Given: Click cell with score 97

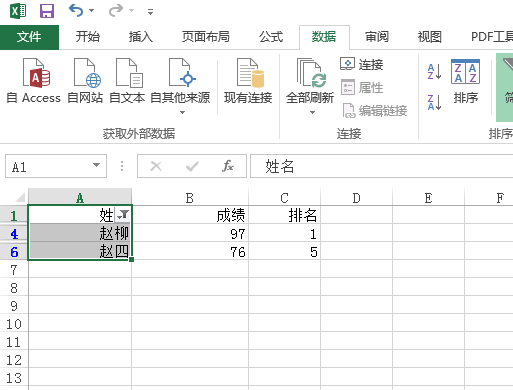Looking at the screenshot, I should (190, 233).
